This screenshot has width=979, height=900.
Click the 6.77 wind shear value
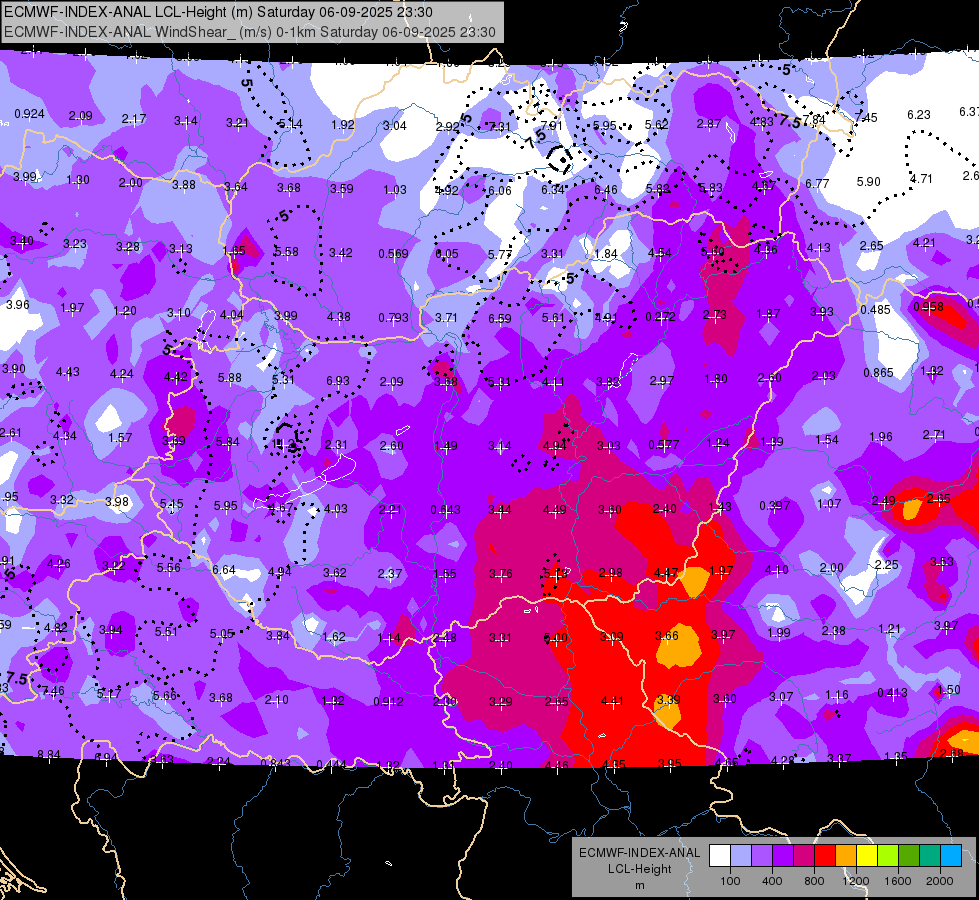[x=817, y=184]
